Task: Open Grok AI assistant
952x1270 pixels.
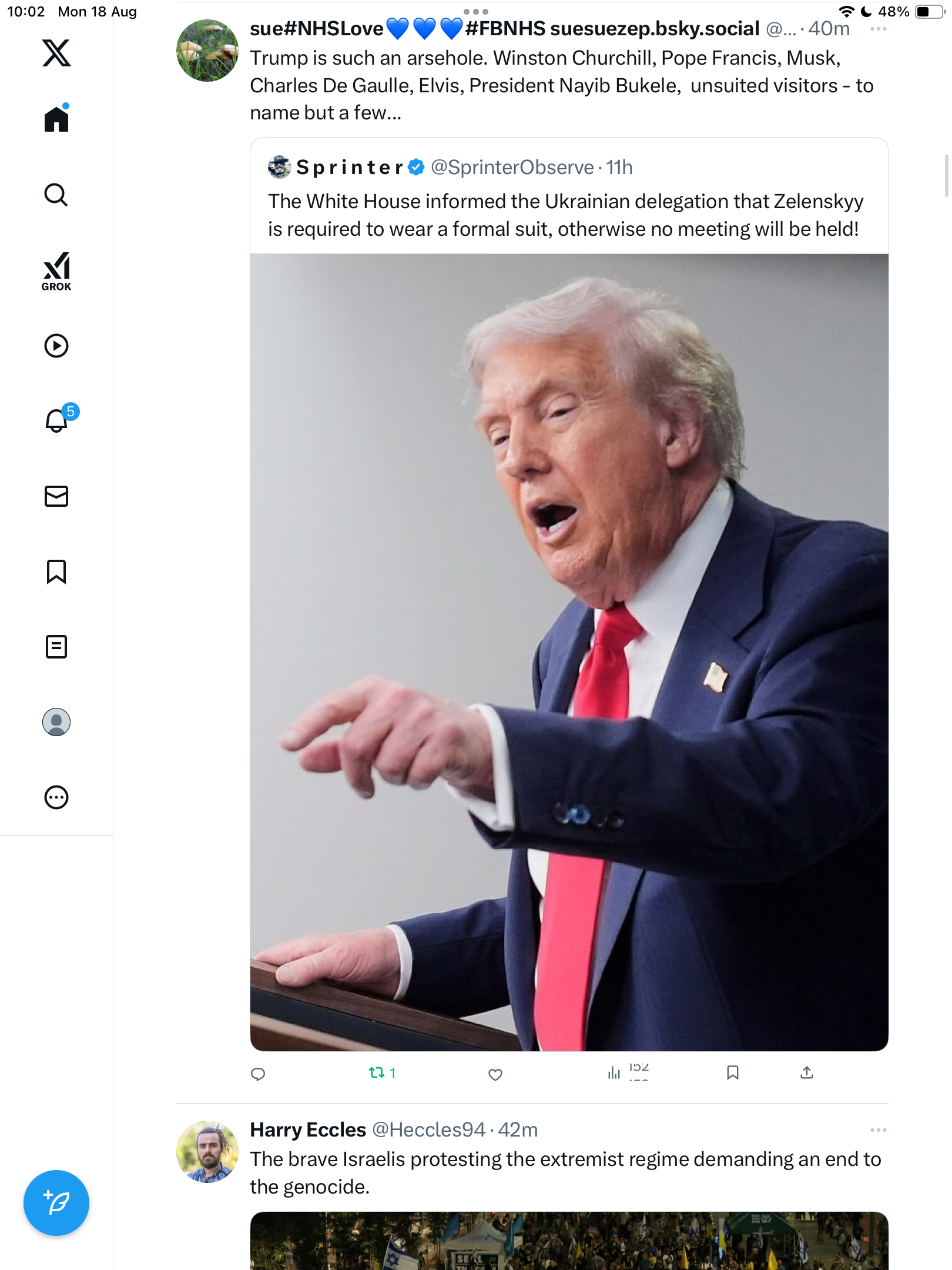Action: [x=56, y=271]
